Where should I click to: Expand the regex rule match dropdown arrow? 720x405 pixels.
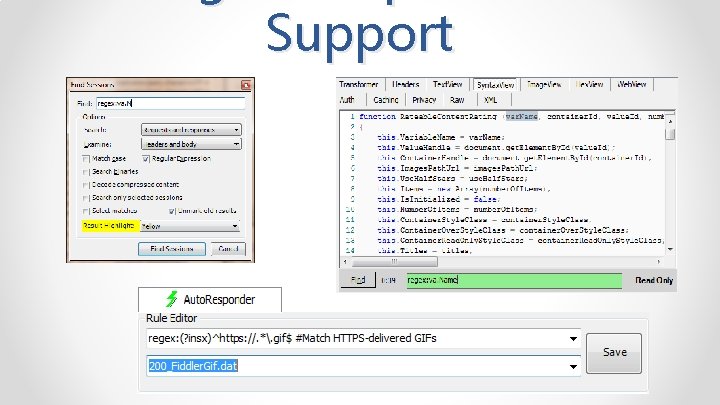573,339
